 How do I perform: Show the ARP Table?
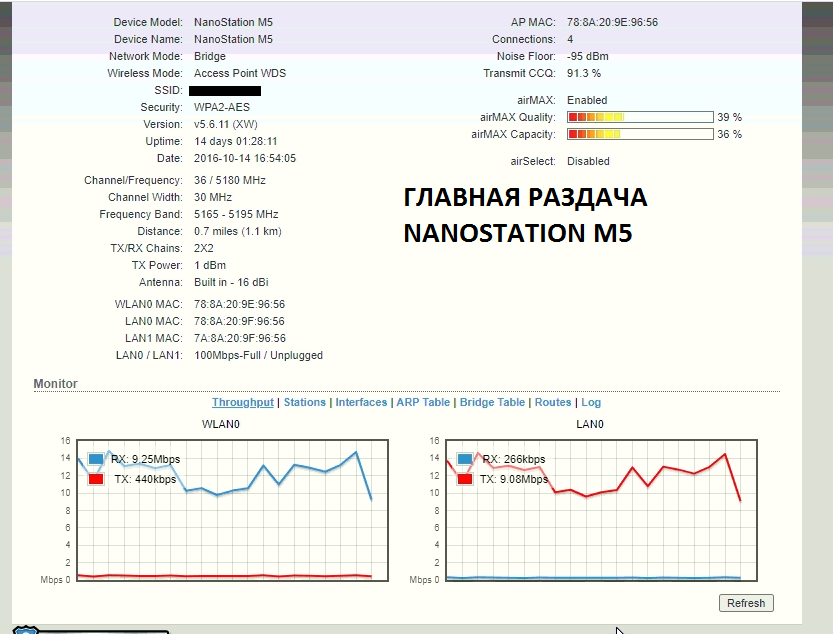tap(423, 402)
